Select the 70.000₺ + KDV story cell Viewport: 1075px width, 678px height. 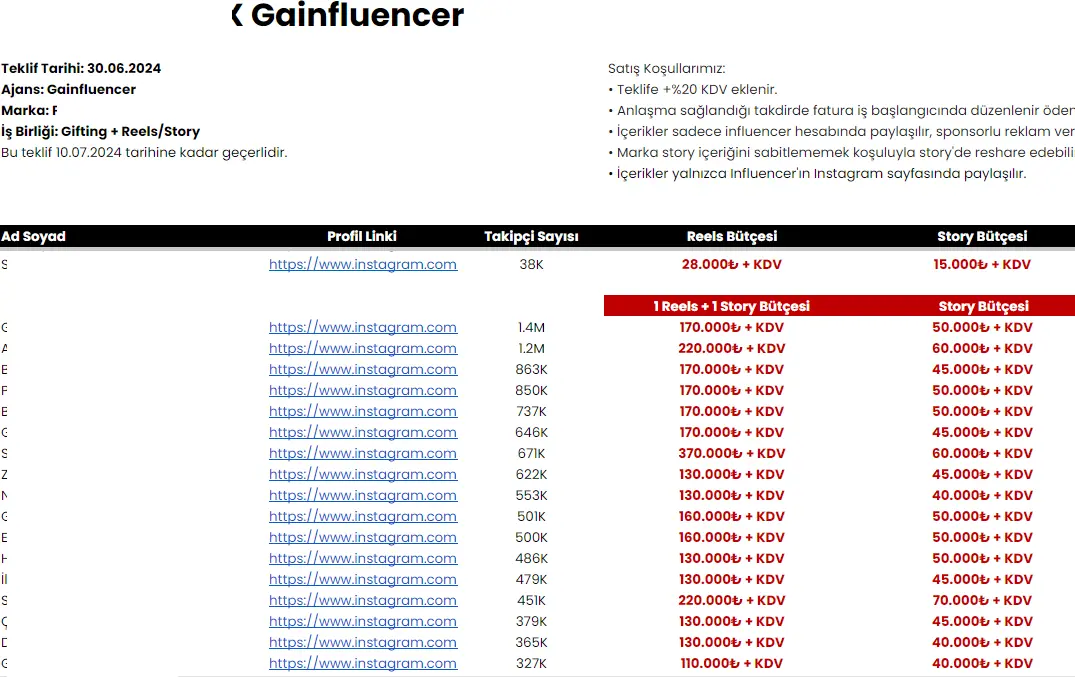(x=982, y=601)
